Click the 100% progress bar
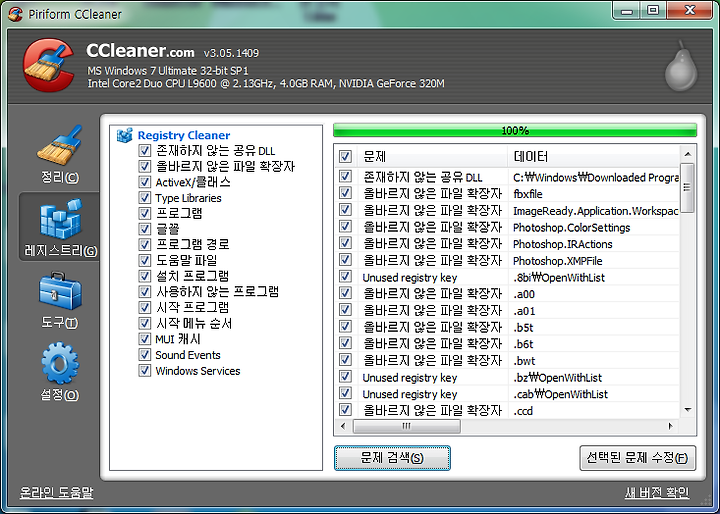Image resolution: width=720 pixels, height=514 pixels. point(515,130)
